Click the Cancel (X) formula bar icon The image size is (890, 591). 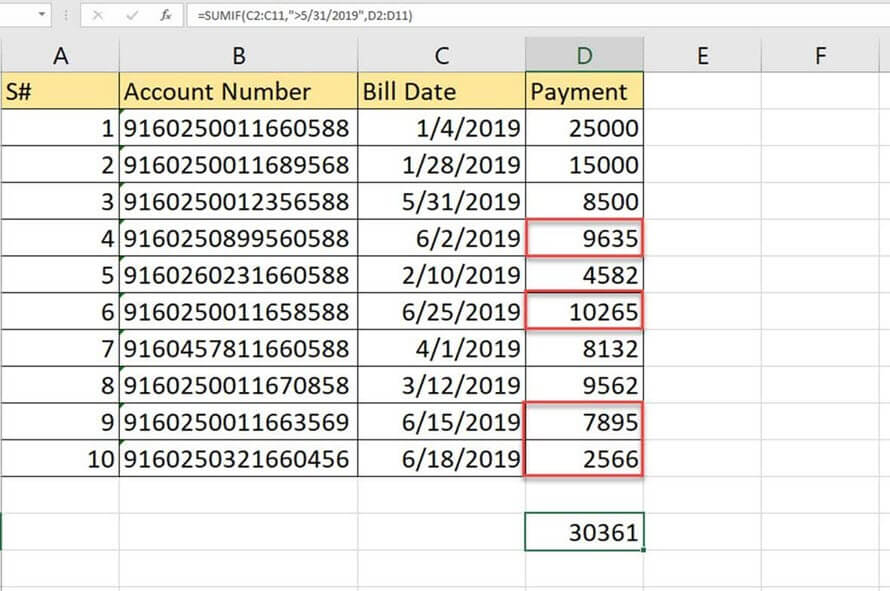(97, 16)
